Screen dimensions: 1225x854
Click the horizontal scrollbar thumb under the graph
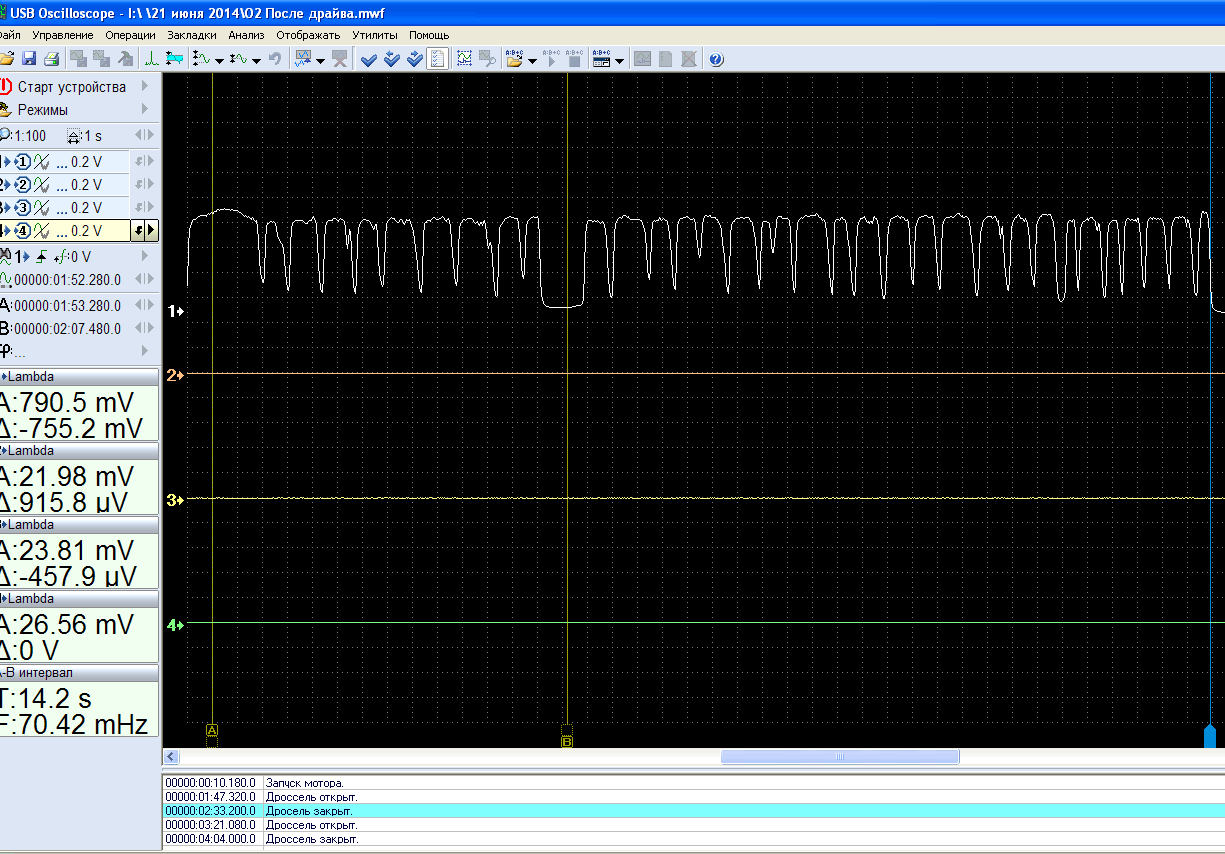pos(838,758)
